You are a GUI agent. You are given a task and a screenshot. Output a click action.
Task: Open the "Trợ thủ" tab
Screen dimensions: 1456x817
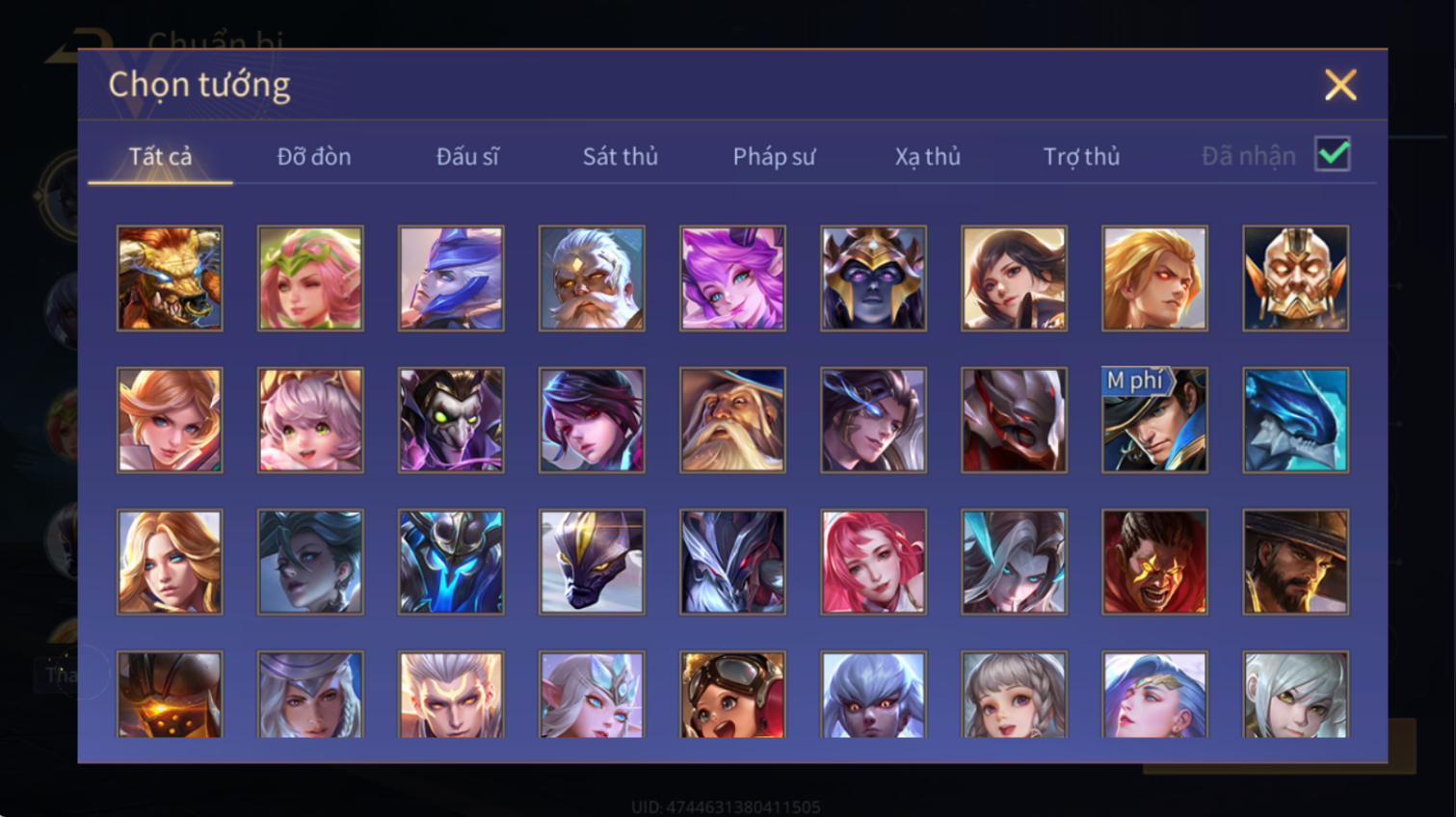(x=1081, y=156)
